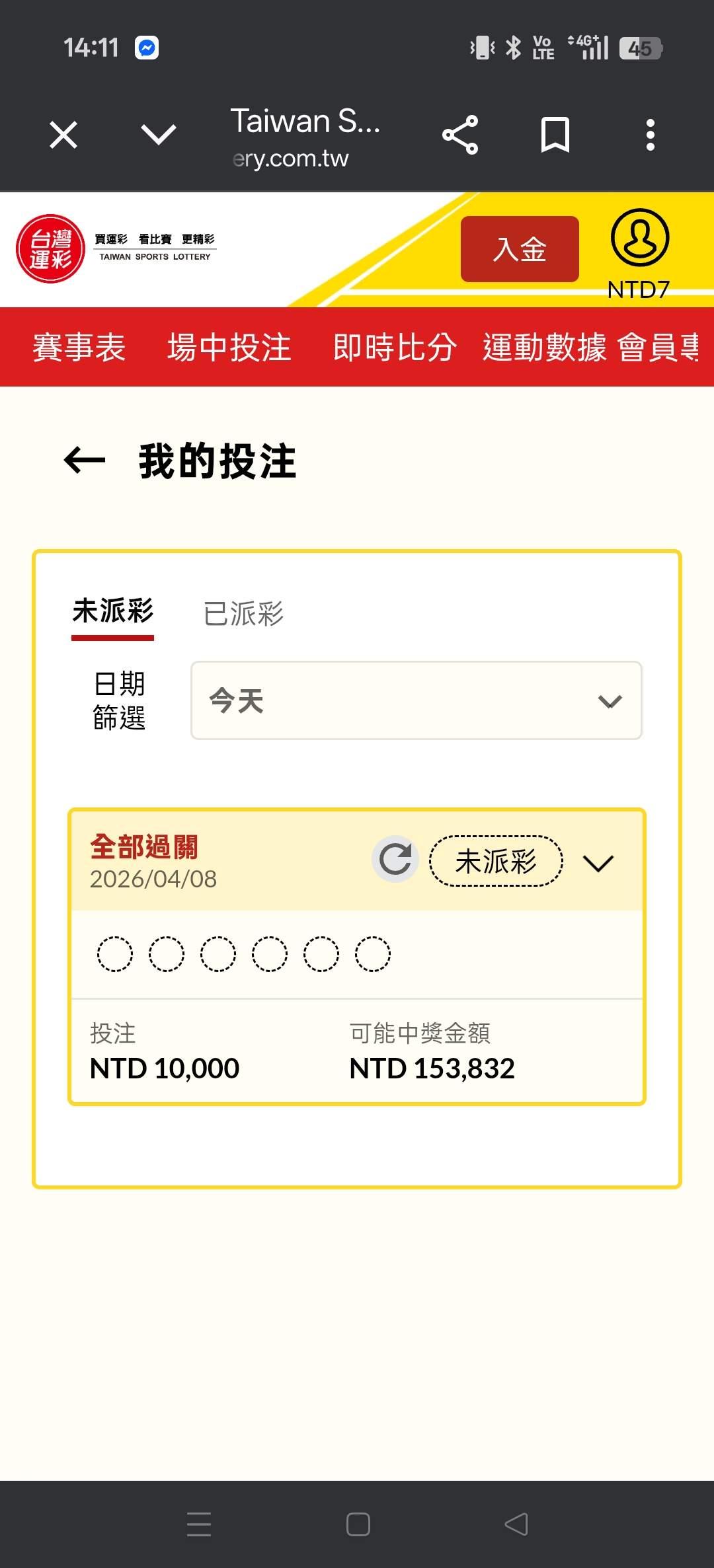Minimize the browser with down chevron
The width and height of the screenshot is (714, 1568).
tap(159, 135)
